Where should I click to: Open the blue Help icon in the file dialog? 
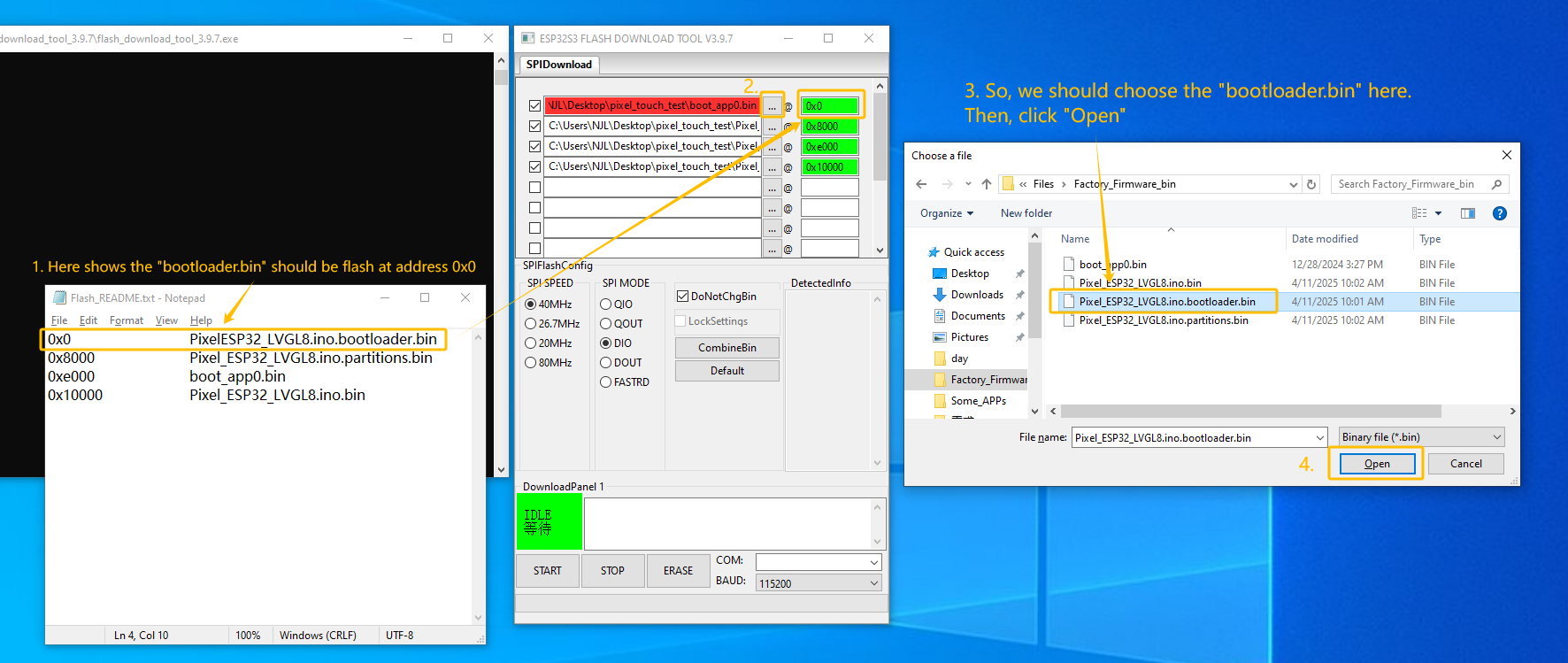coord(1500,213)
